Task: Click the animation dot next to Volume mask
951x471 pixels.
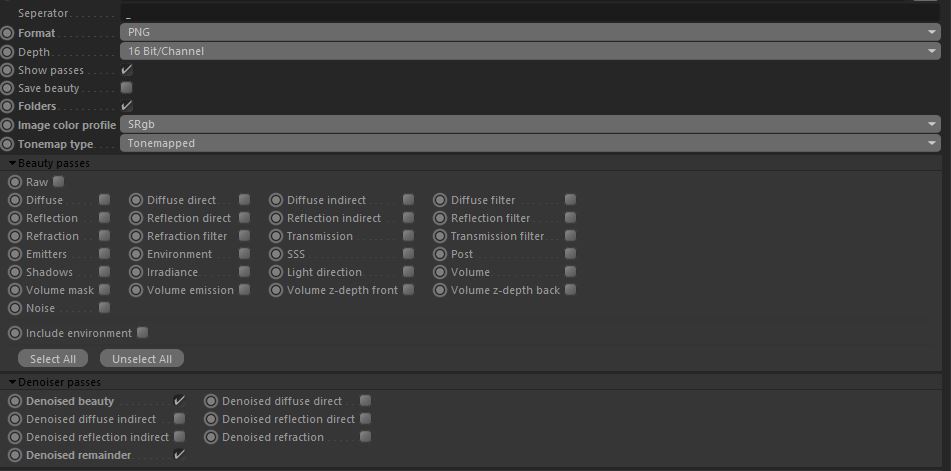Action: click(15, 290)
